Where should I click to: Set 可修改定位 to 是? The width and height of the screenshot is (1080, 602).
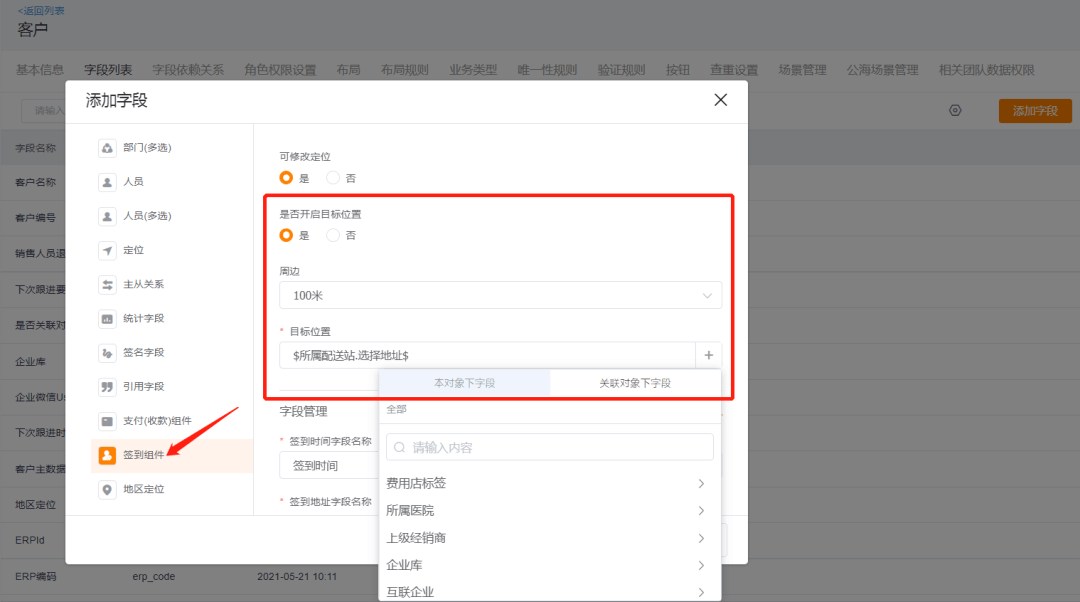tap(286, 178)
